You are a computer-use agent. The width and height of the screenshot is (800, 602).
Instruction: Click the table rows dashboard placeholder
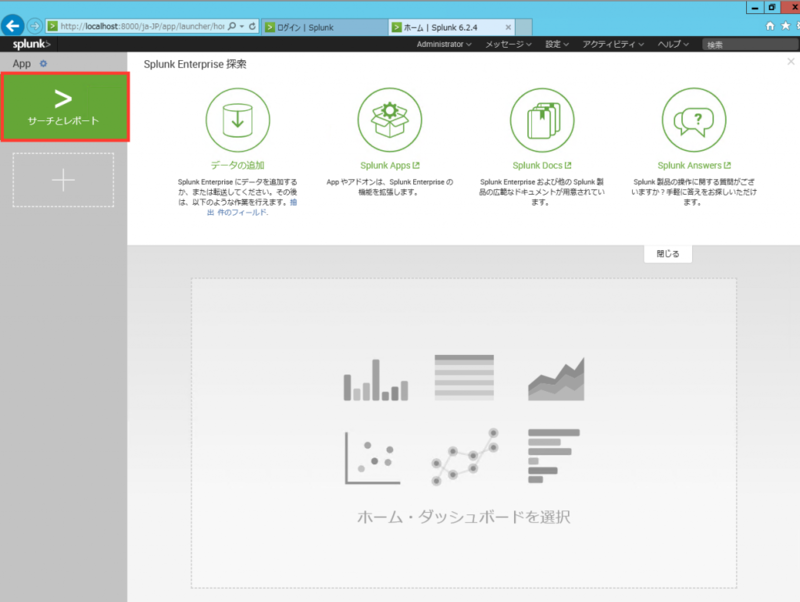pos(464,378)
